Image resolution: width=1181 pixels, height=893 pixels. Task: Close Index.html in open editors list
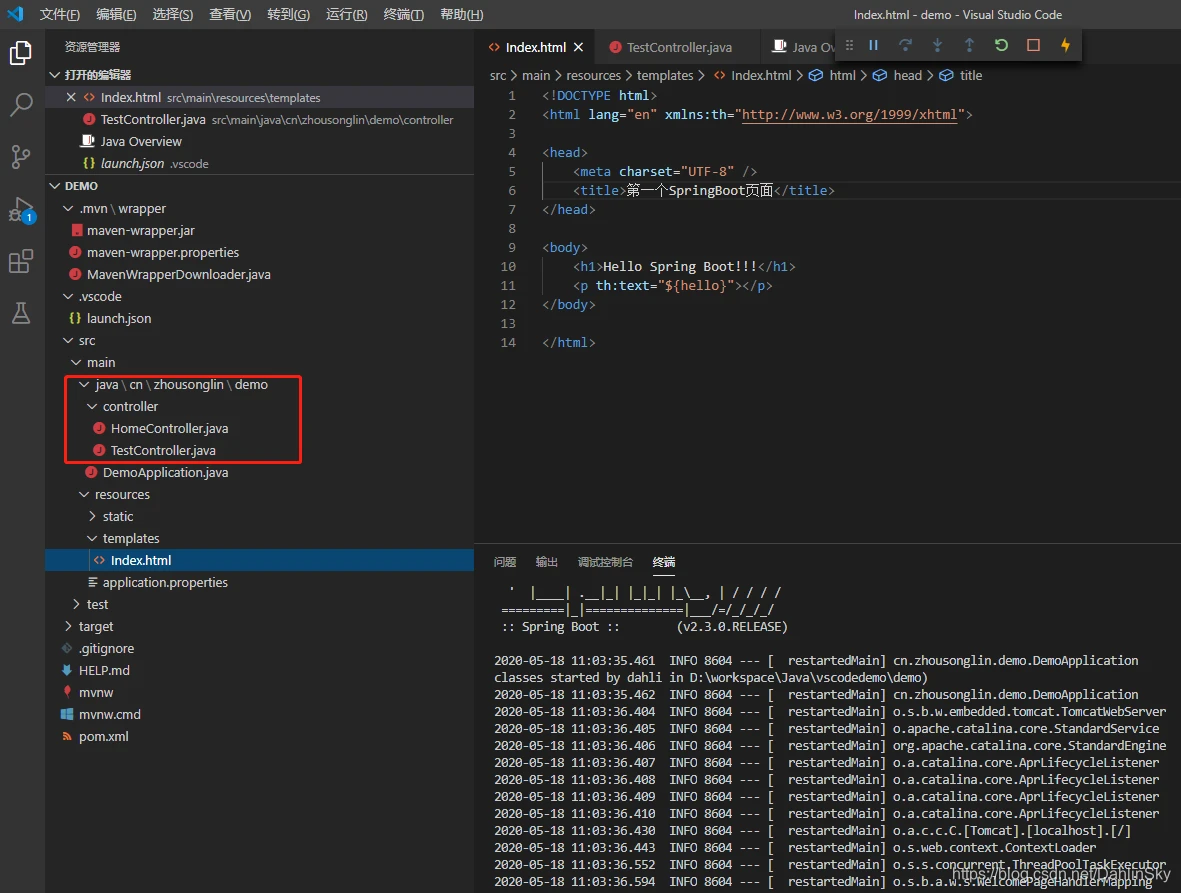[x=71, y=97]
